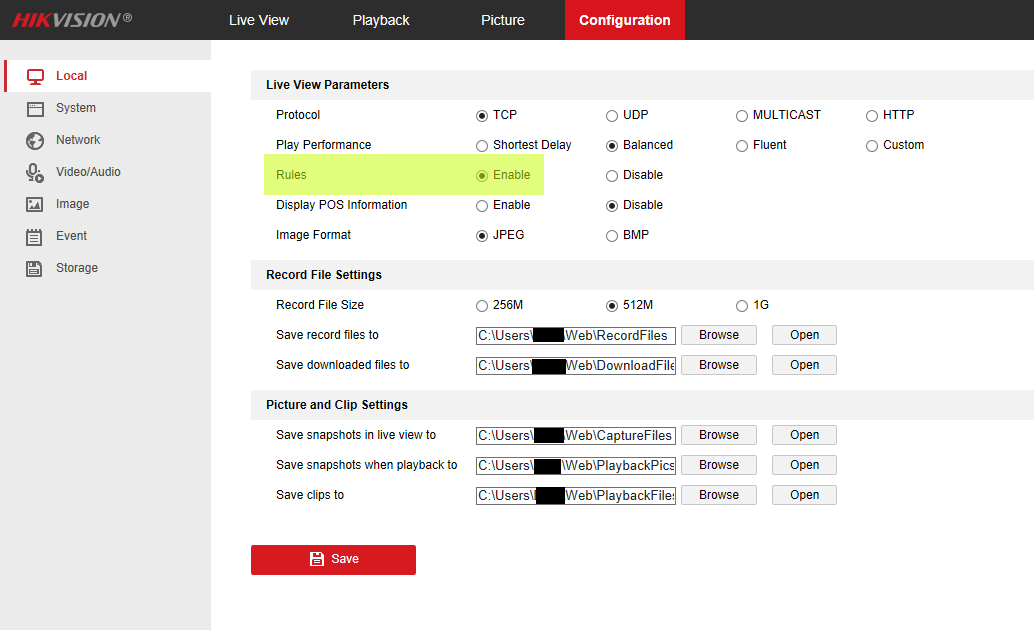Screen dimensions: 1034x630
Task: Open the Playback tab
Action: pyautogui.click(x=381, y=20)
